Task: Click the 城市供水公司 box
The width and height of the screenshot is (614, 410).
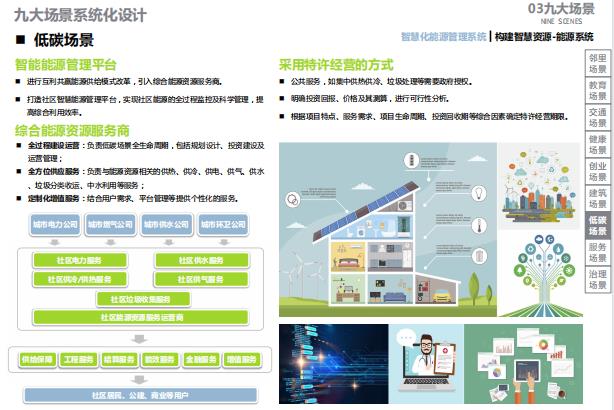Action: click(167, 224)
